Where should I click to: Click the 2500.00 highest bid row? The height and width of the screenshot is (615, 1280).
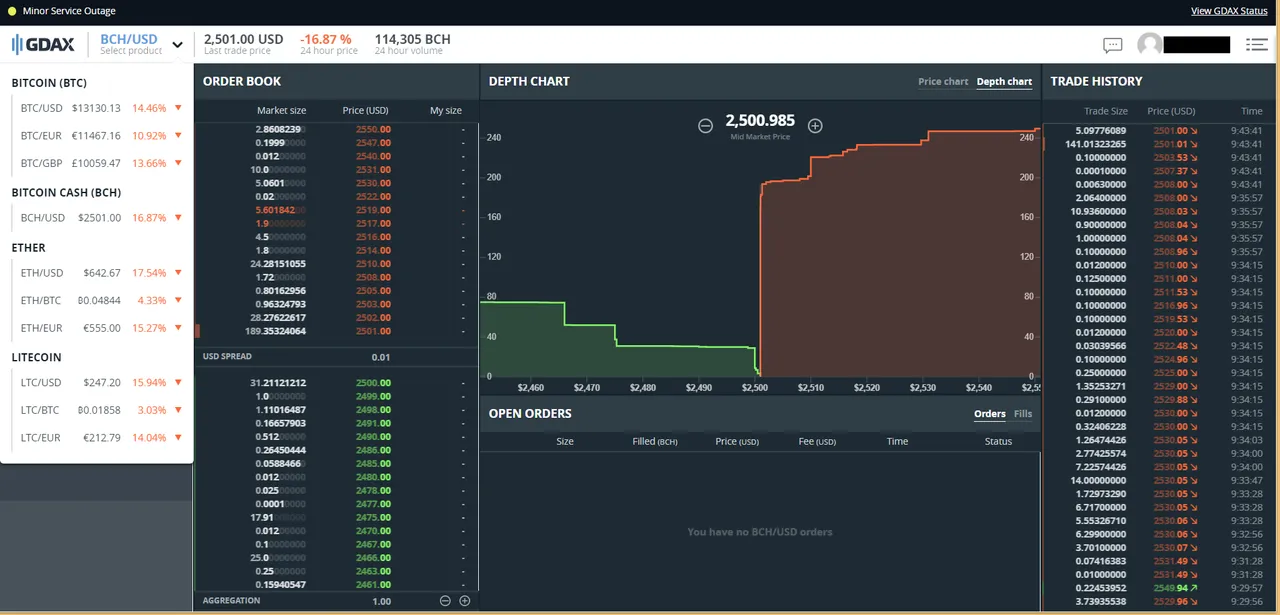click(x=336, y=383)
